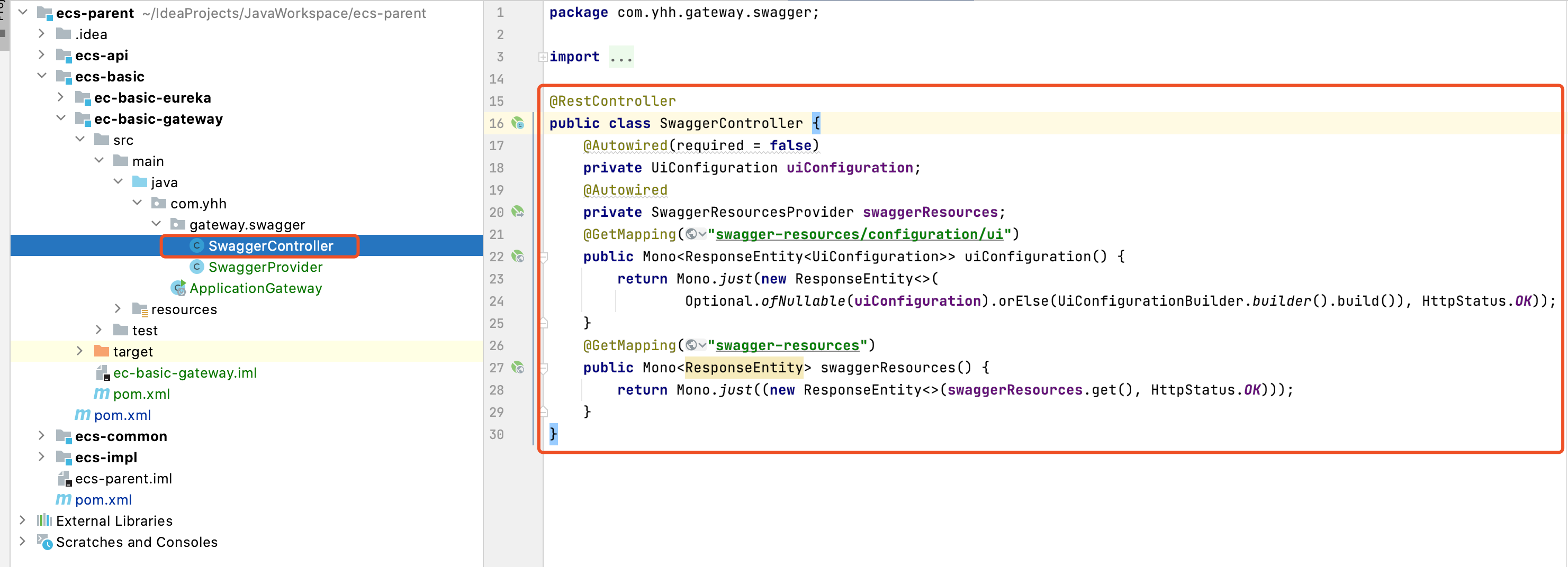Click the test folder icon

pyautogui.click(x=121, y=331)
